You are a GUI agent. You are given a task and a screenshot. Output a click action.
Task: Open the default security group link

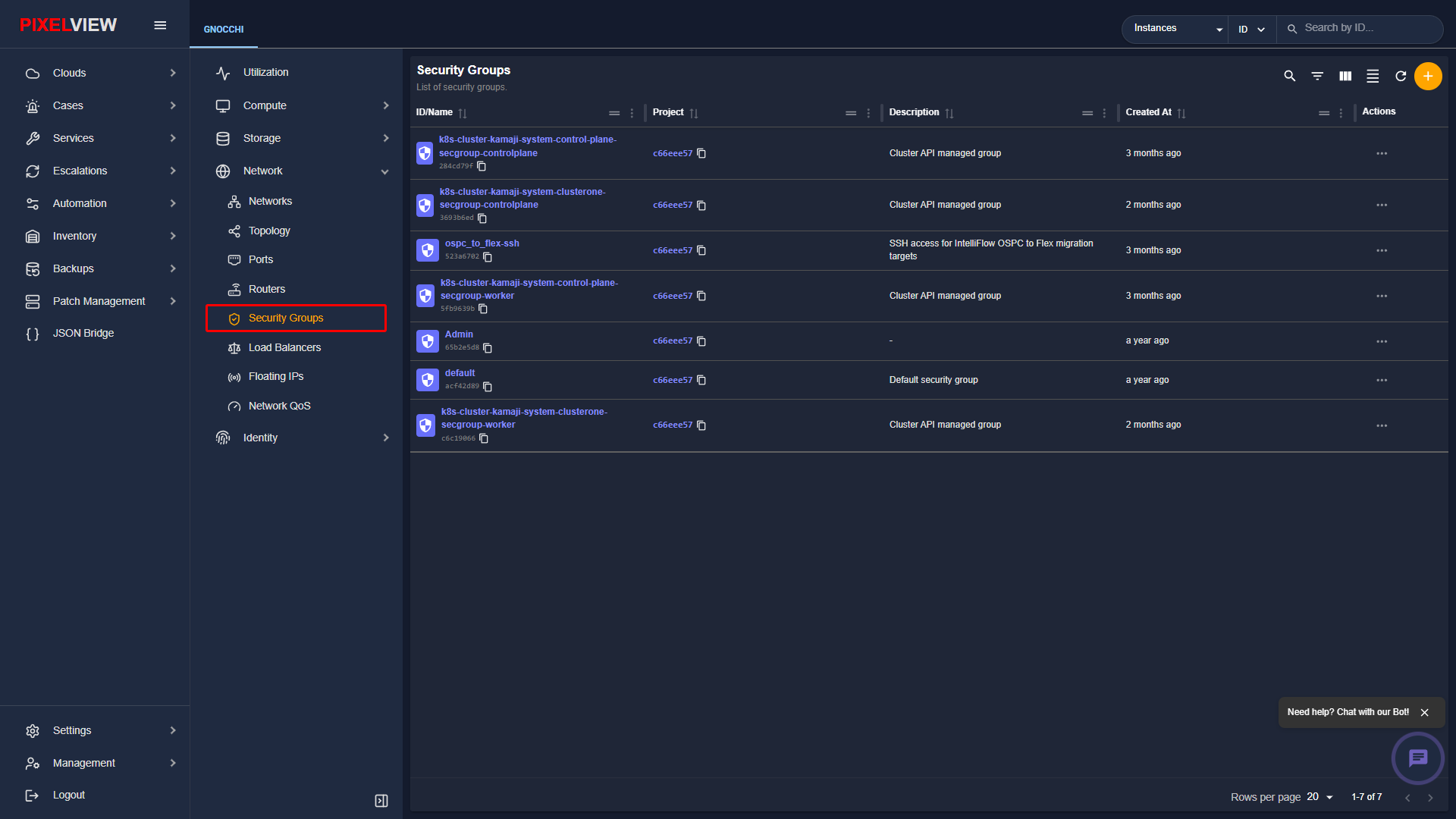tap(460, 373)
